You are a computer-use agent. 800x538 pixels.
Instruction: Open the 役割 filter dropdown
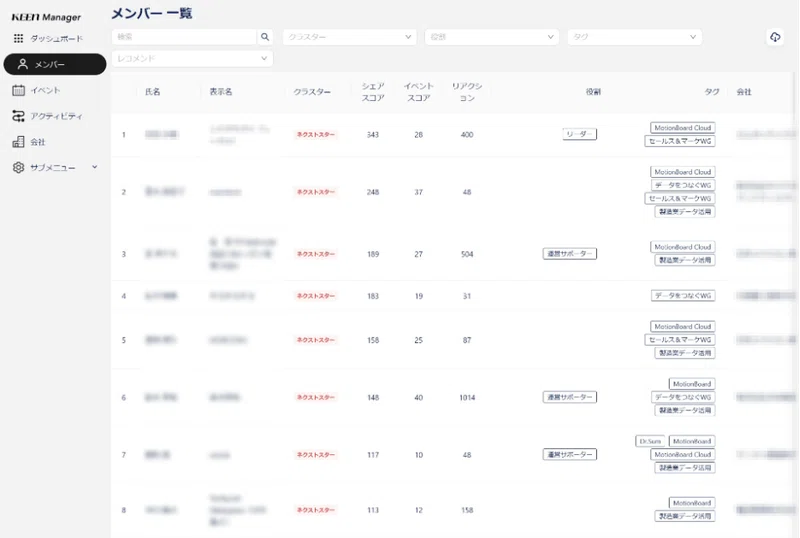click(x=492, y=37)
